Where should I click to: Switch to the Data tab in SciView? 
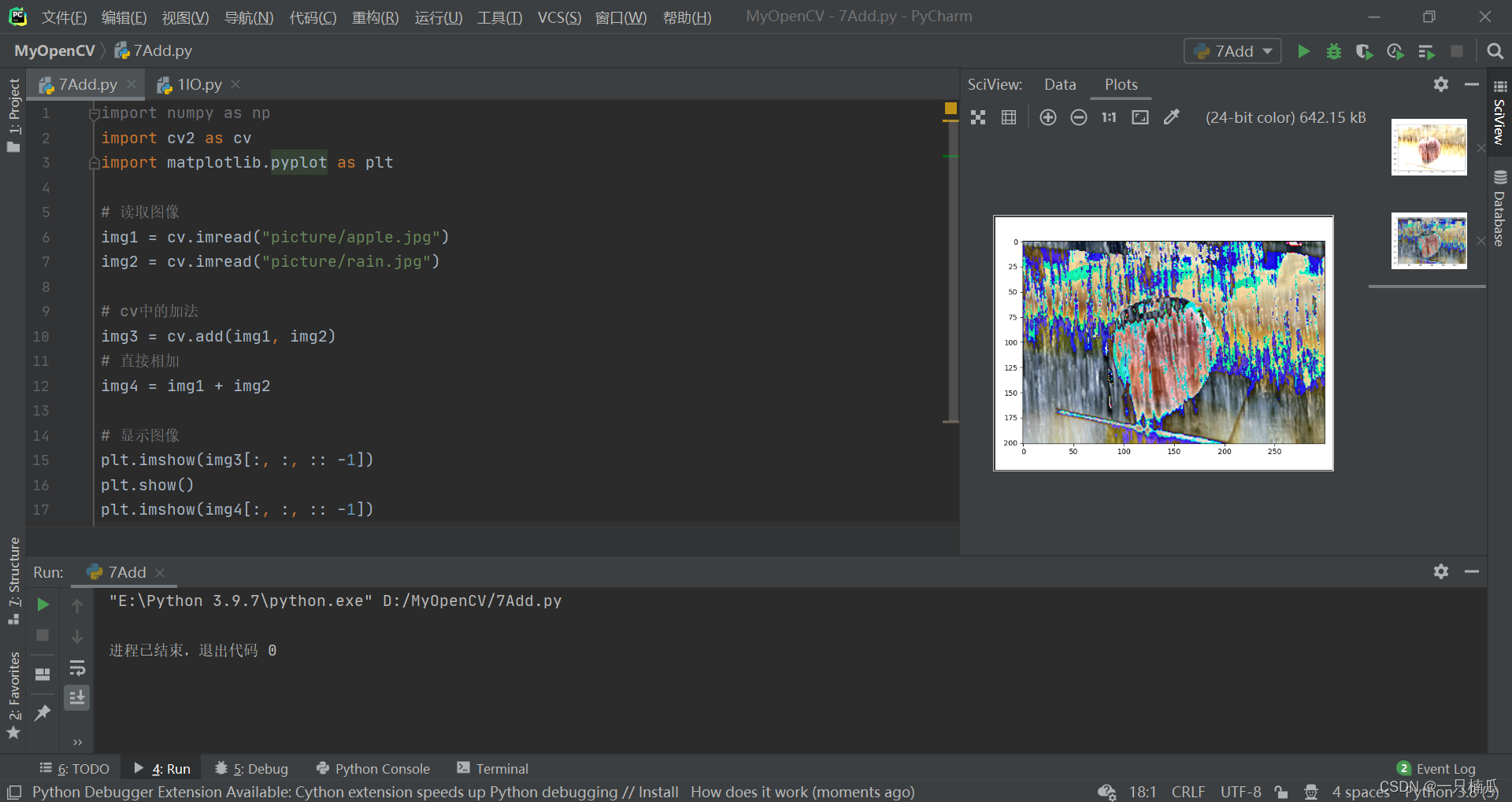click(x=1059, y=84)
